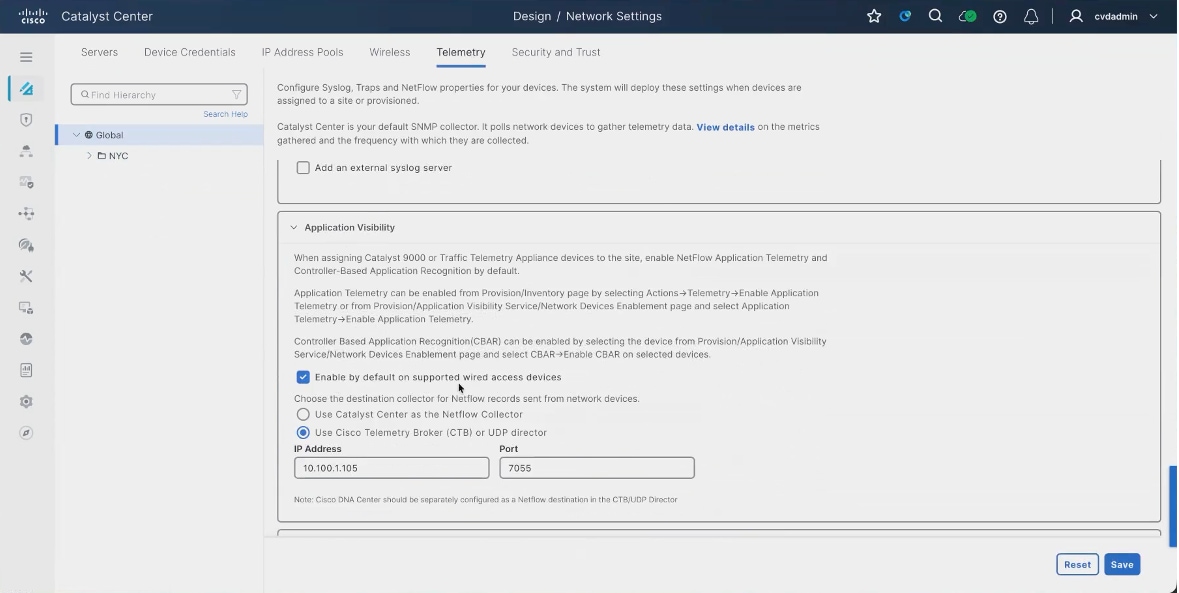Open the Security and Trust tab
Viewport: 1179px width, 593px height.
pos(556,52)
